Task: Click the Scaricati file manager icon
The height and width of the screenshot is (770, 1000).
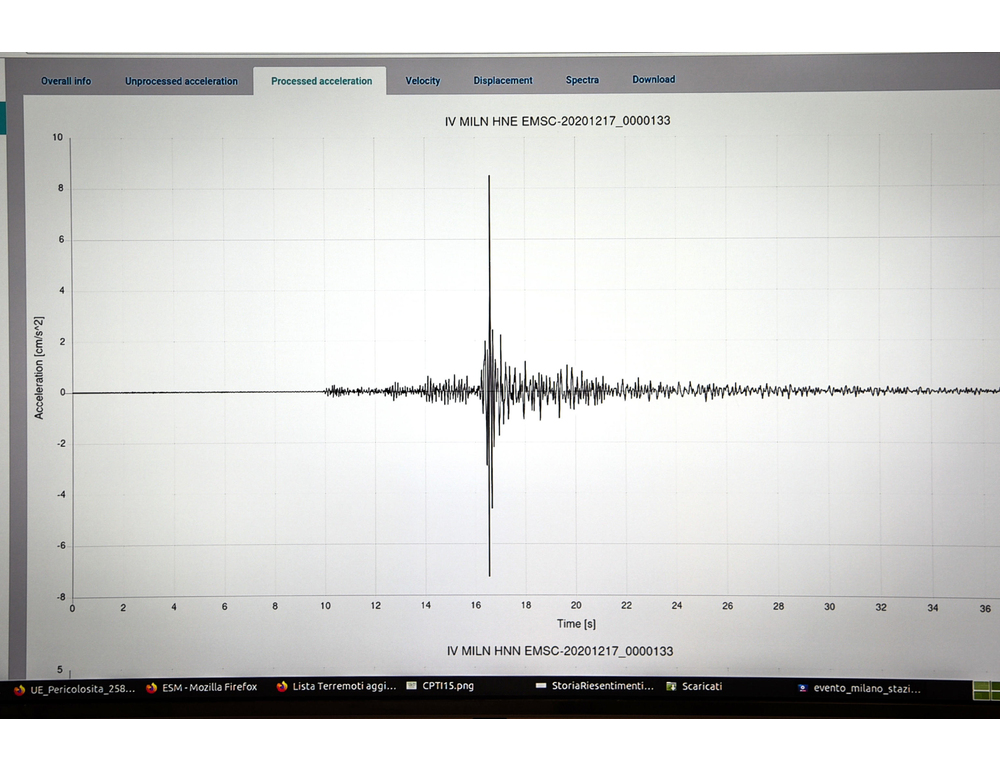Action: 672,687
